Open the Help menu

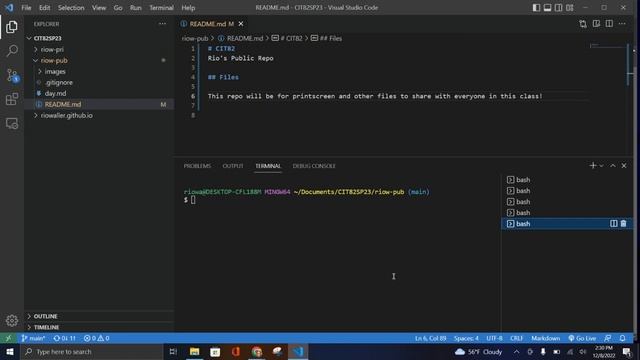[x=188, y=7]
